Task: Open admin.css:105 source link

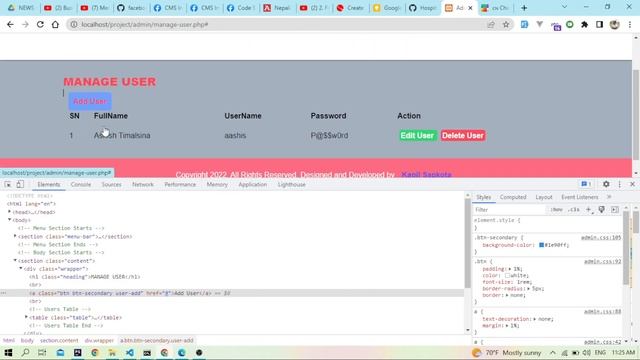Action: [x=601, y=237]
